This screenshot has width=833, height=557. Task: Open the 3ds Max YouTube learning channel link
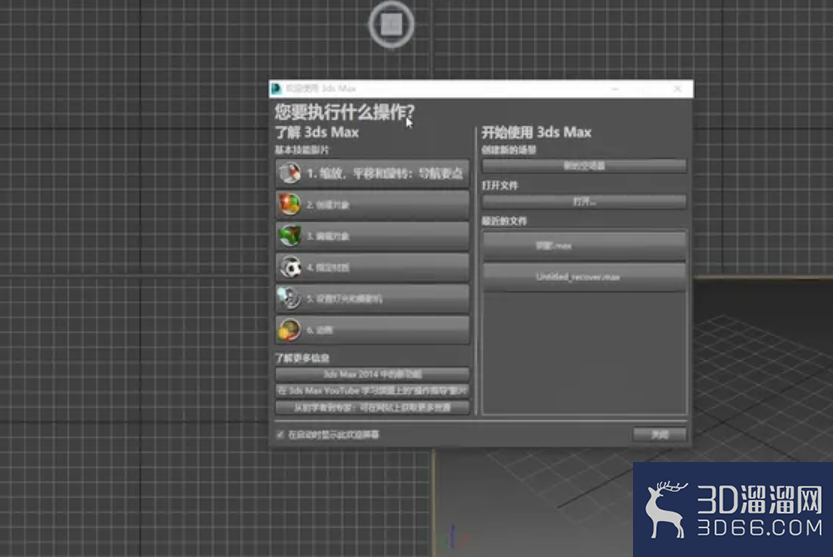click(x=372, y=391)
